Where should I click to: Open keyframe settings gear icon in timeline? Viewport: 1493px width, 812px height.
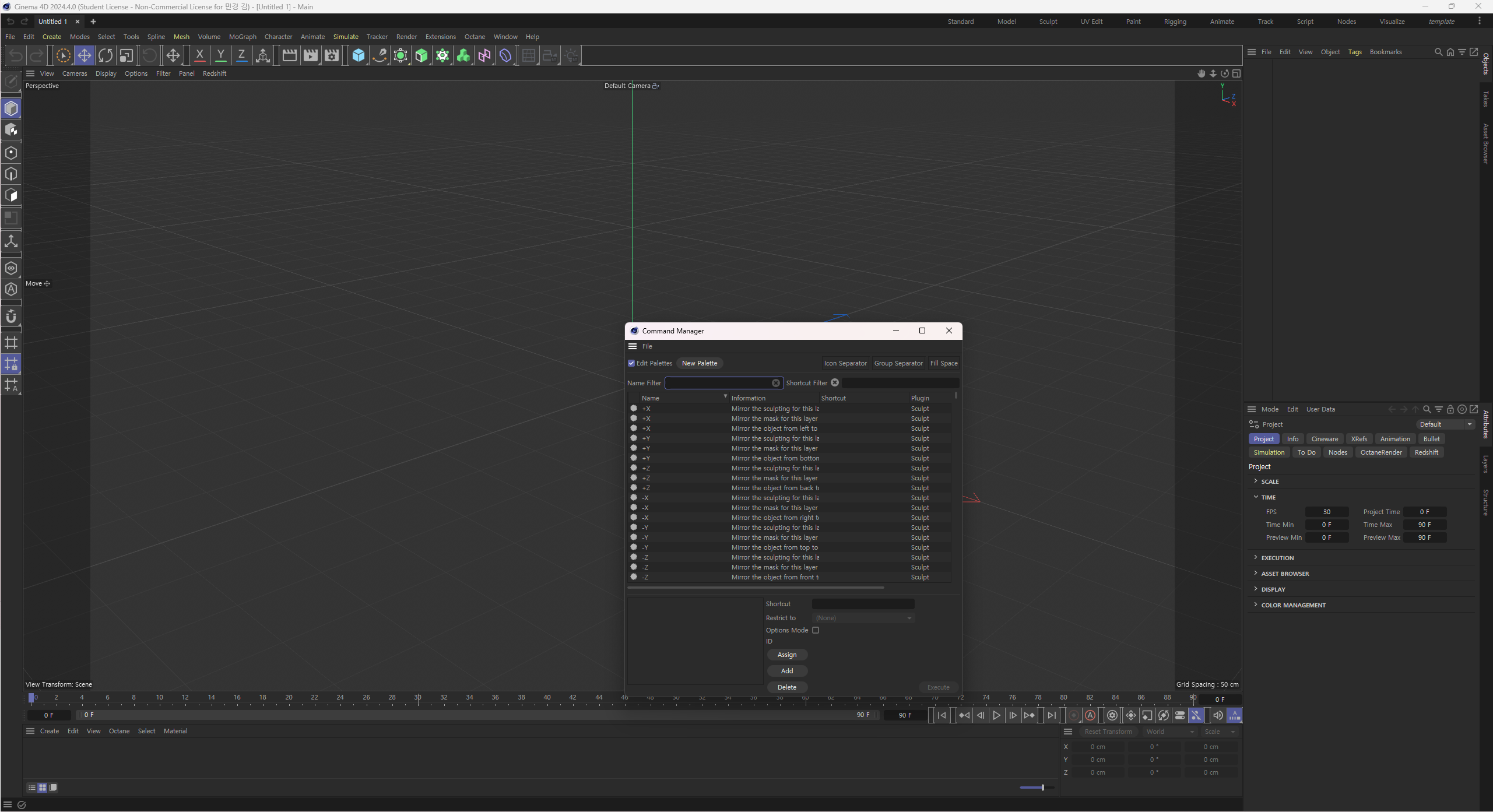click(1112, 715)
